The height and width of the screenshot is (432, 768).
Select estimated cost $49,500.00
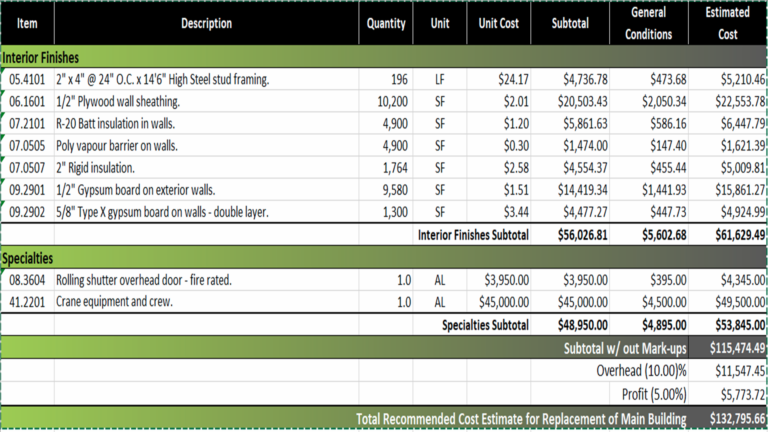click(740, 302)
